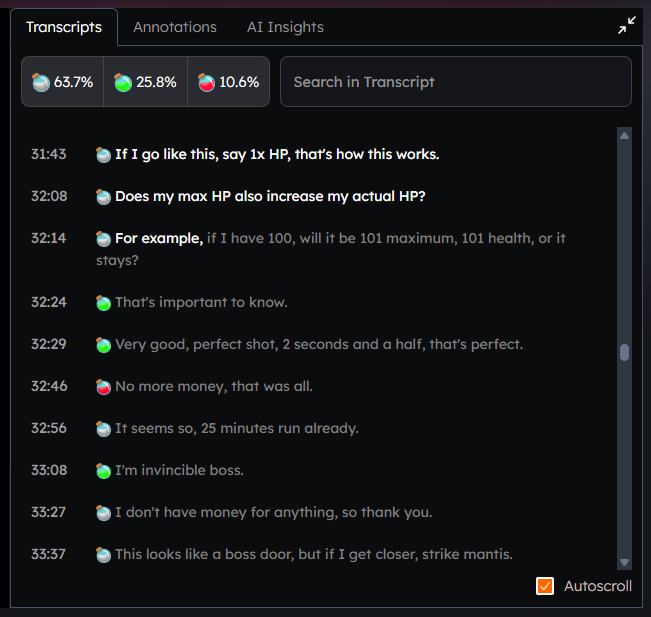This screenshot has width=651, height=617.
Task: Filter by the negative 10.6% red potion
Action: (x=228, y=82)
